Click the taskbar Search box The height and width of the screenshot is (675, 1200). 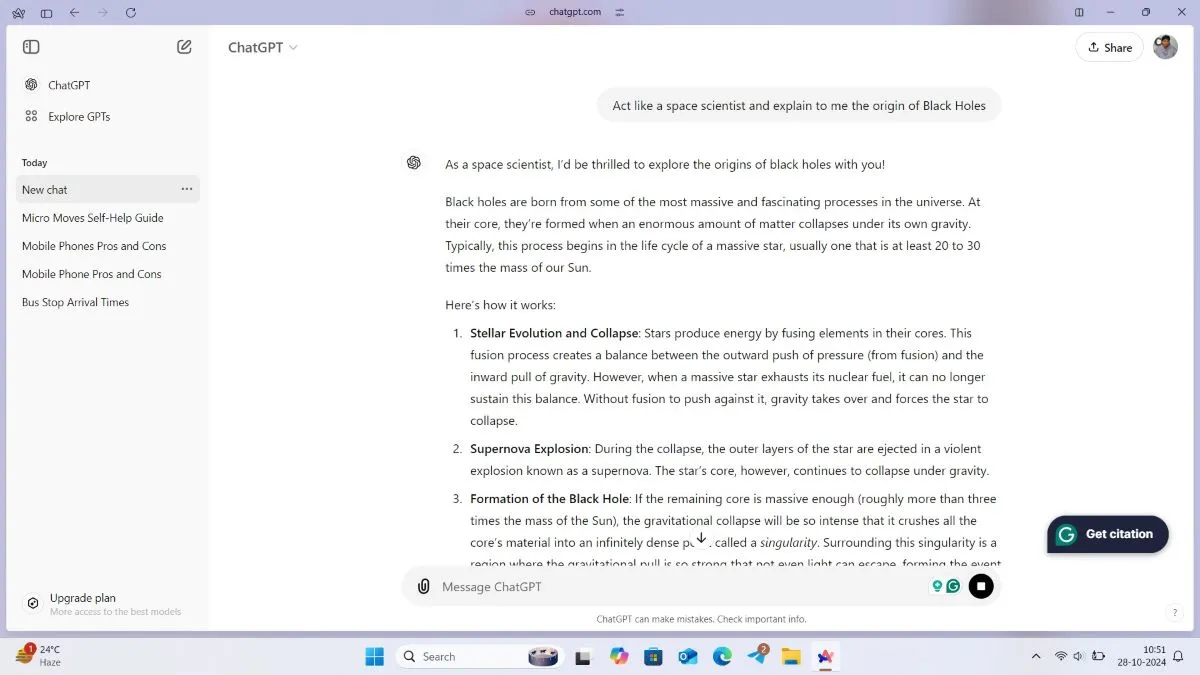478,656
